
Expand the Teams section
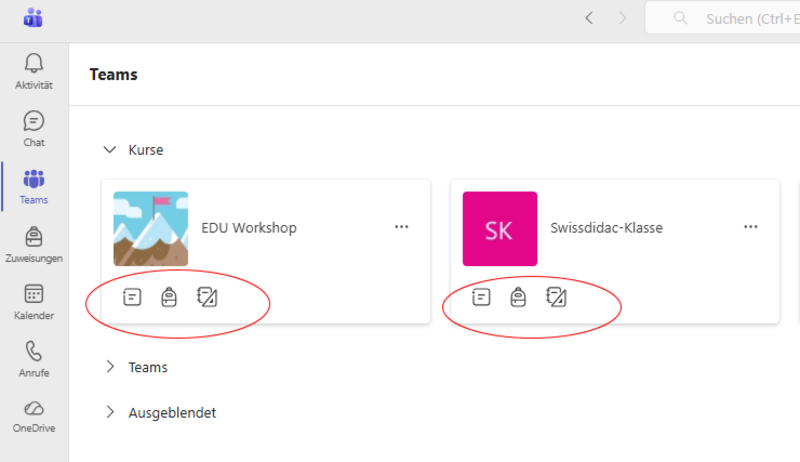pyautogui.click(x=110, y=367)
